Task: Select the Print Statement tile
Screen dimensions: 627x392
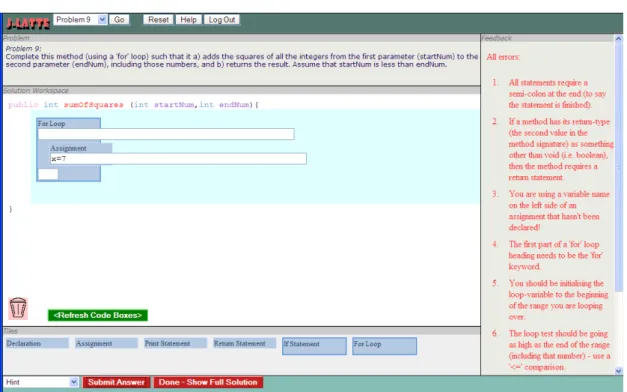Action: click(175, 343)
